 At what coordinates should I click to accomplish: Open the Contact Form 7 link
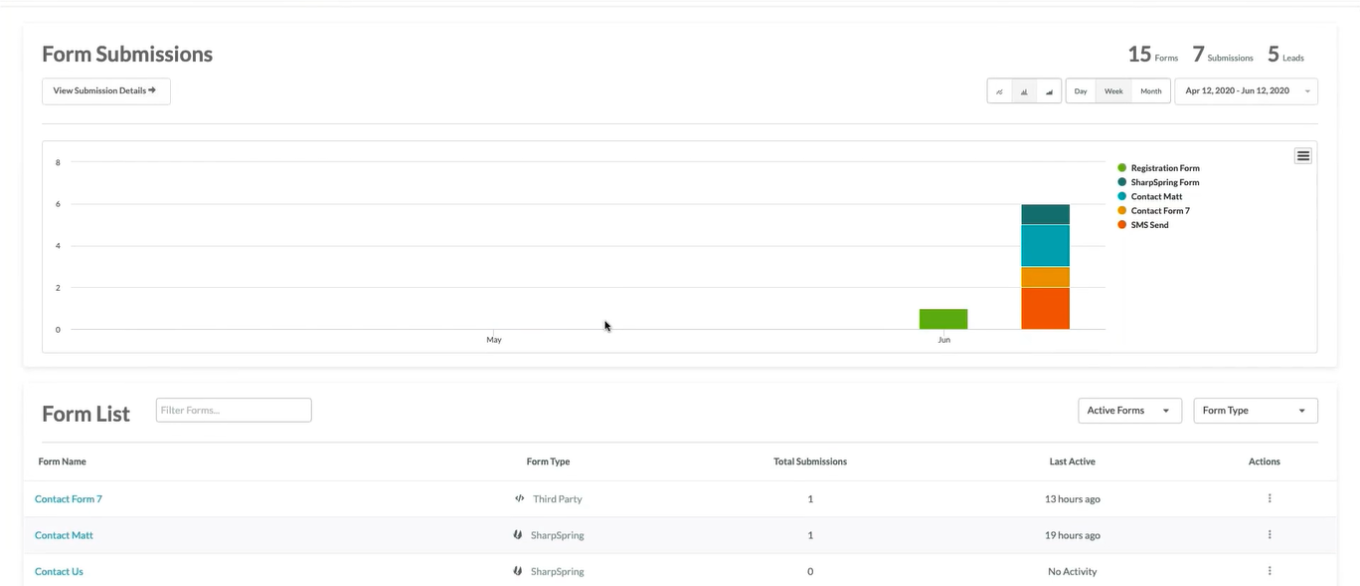(68, 498)
